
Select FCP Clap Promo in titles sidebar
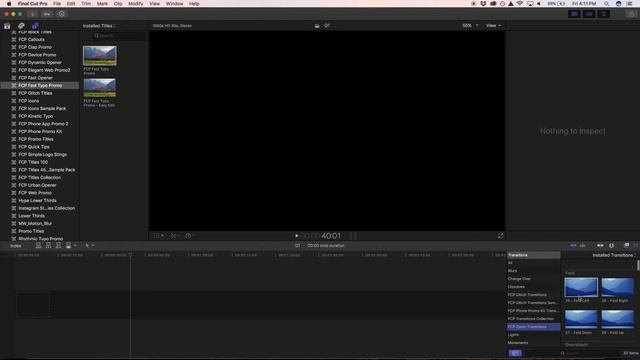pyautogui.click(x=35, y=47)
